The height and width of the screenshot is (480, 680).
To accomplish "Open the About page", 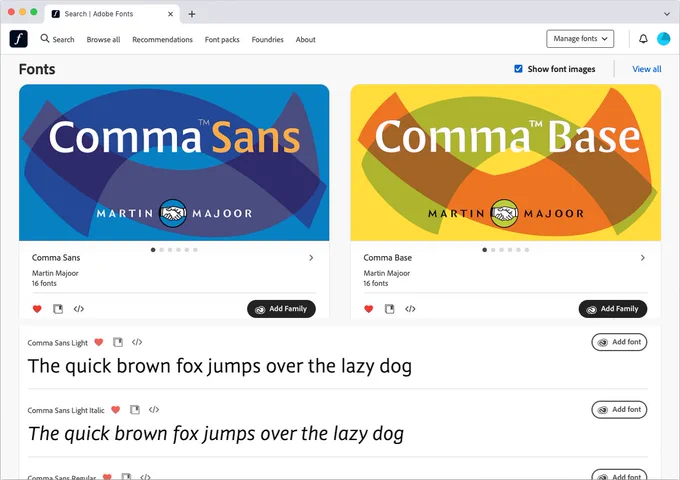I will coord(306,39).
